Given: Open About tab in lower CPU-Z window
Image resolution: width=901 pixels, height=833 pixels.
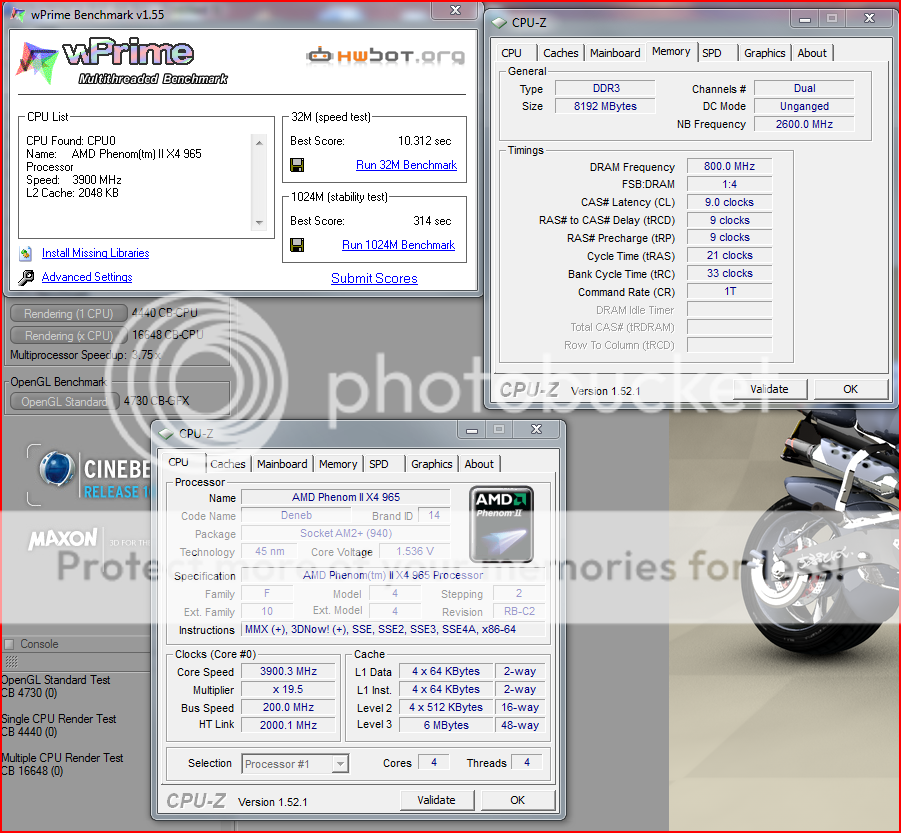Looking at the screenshot, I should tap(479, 464).
